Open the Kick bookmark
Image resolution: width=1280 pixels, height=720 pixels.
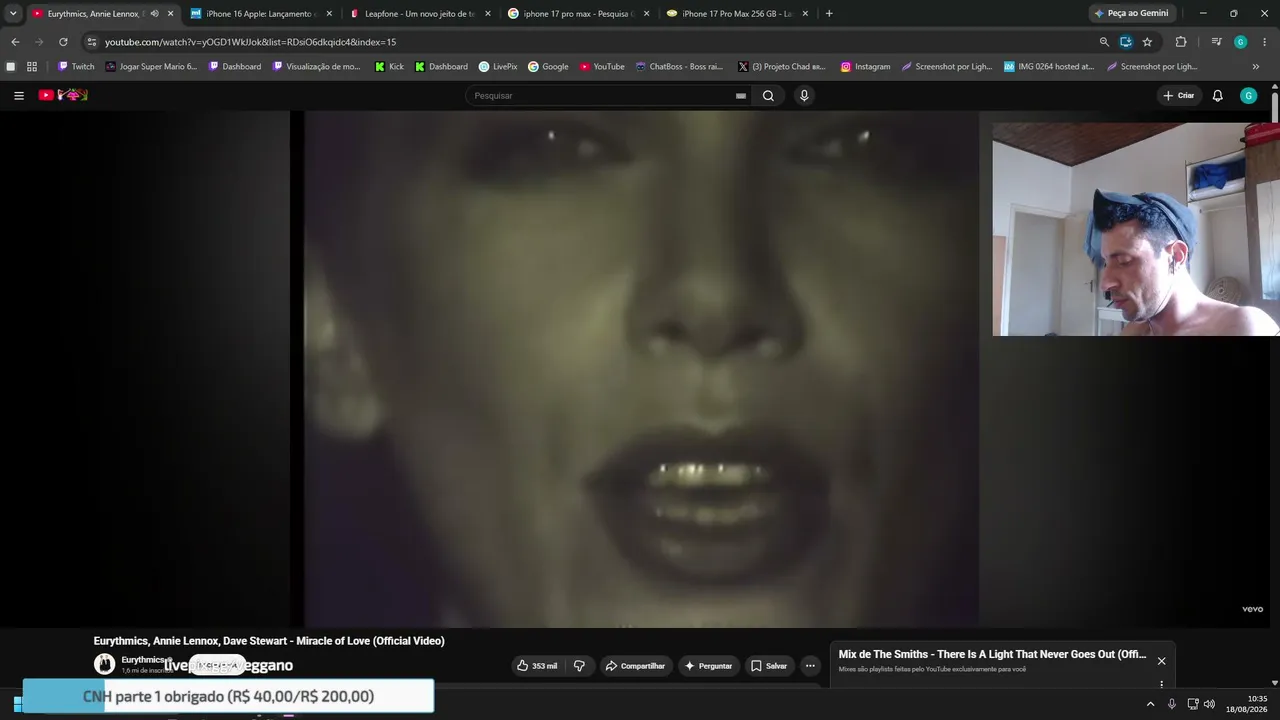pos(390,67)
